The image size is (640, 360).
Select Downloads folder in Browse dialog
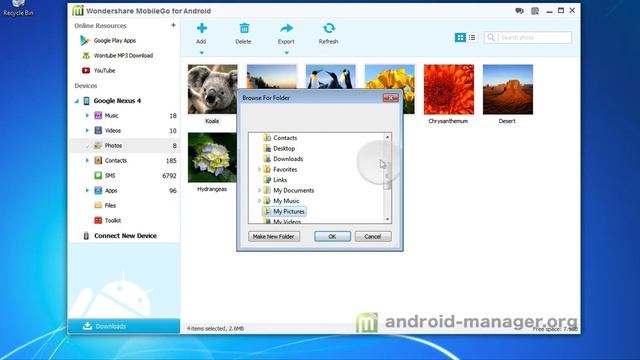tap(288, 159)
